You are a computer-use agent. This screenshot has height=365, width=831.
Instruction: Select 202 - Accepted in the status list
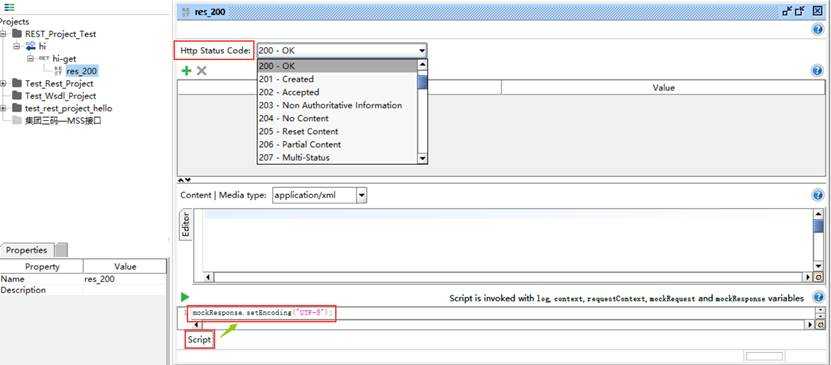337,92
